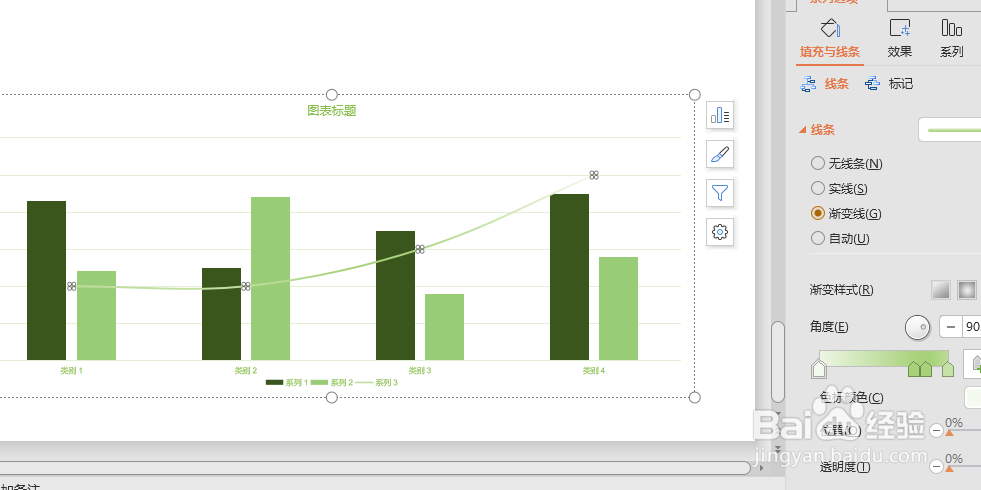Image resolution: width=981 pixels, height=490 pixels.
Task: Click the chart's top center resize handle
Action: pyautogui.click(x=332, y=94)
